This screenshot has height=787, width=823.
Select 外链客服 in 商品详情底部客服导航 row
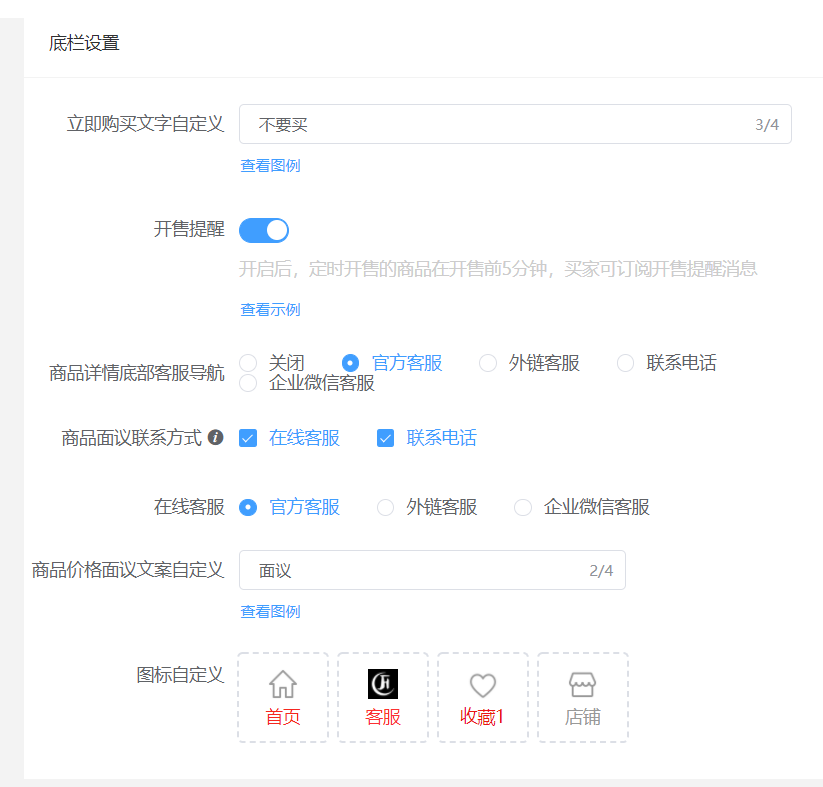point(488,363)
